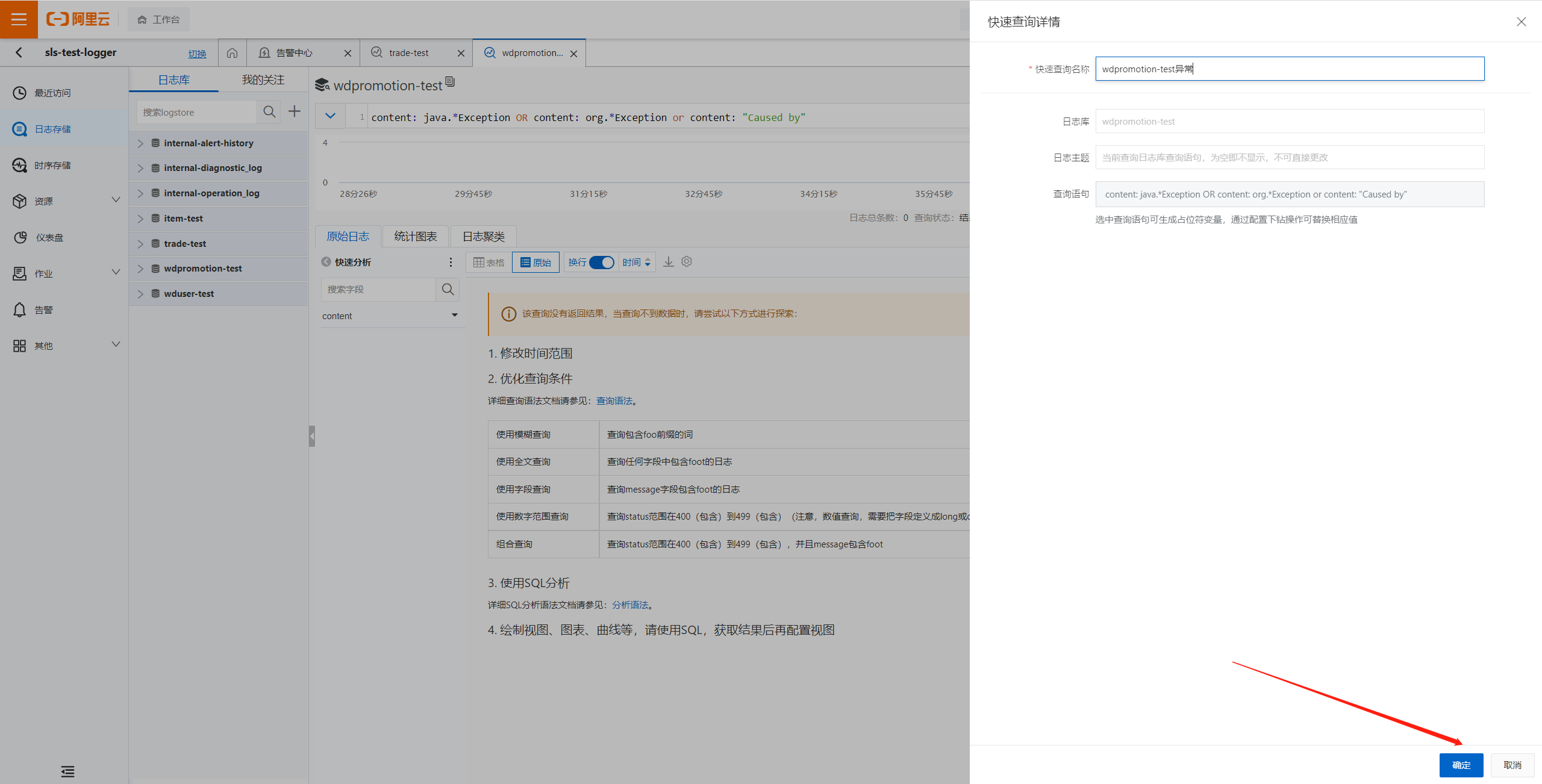Open the trade-test tab
The width and height of the screenshot is (1542, 784).
coord(408,53)
